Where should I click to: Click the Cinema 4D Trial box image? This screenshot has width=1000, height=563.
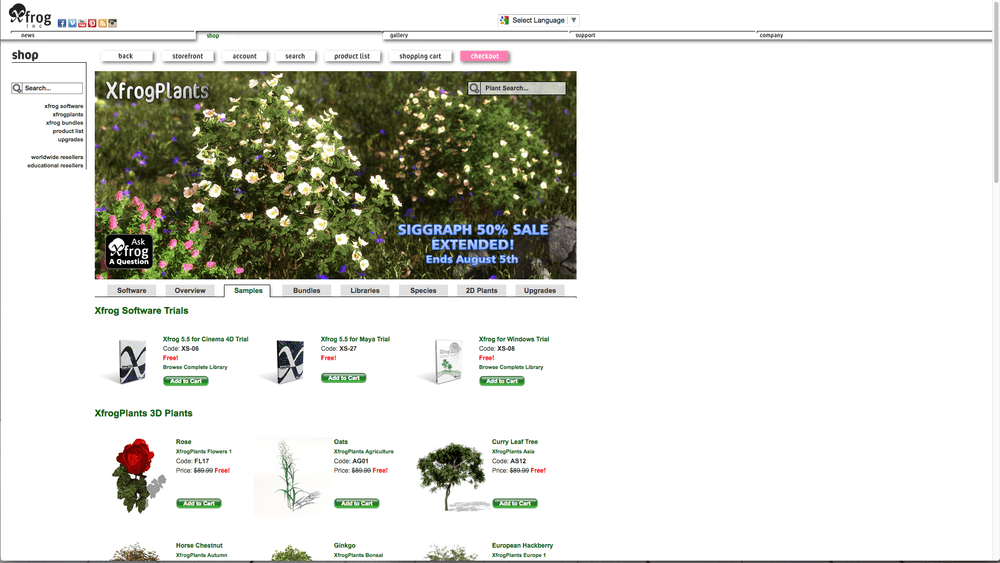pyautogui.click(x=131, y=362)
